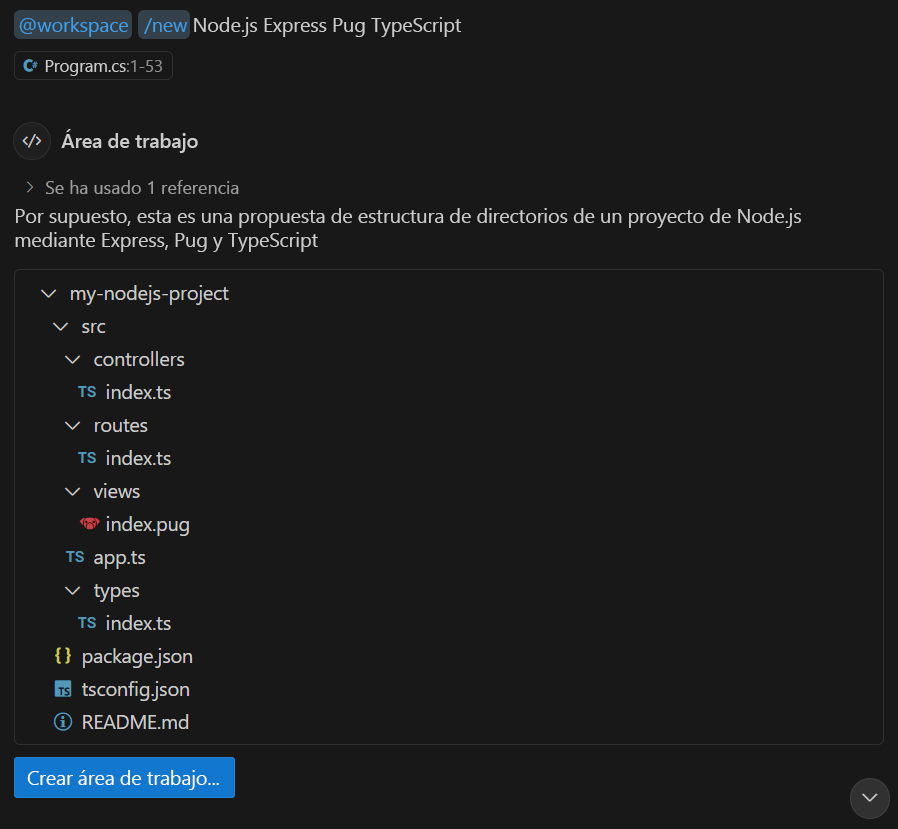The image size is (898, 829).
Task: Click the TS icon next to app.ts
Action: [x=74, y=557]
